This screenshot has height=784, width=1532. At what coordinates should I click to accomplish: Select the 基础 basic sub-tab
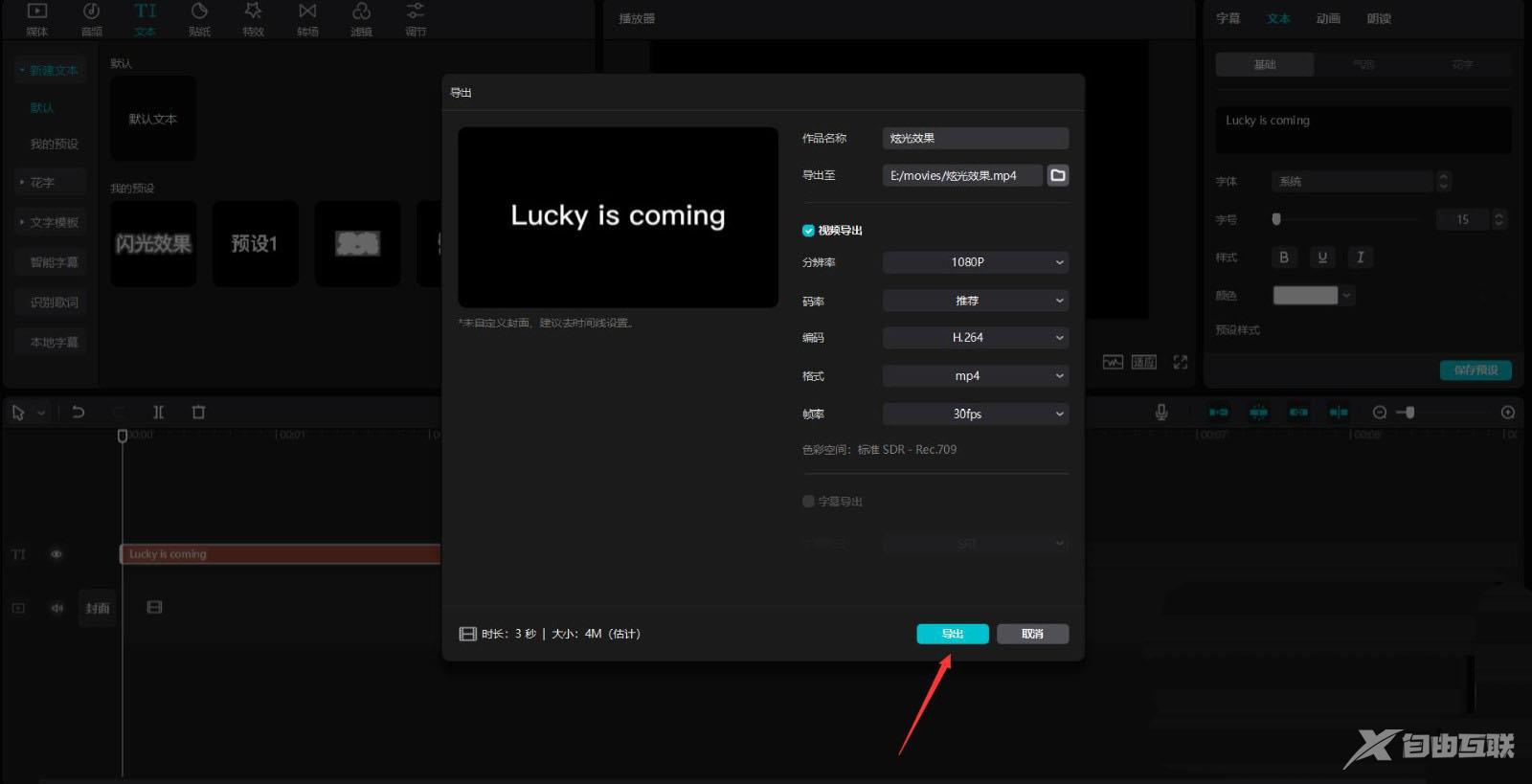[1265, 64]
